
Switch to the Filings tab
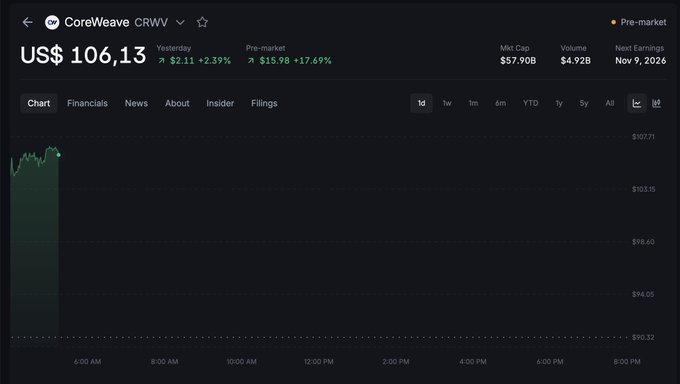(x=264, y=103)
